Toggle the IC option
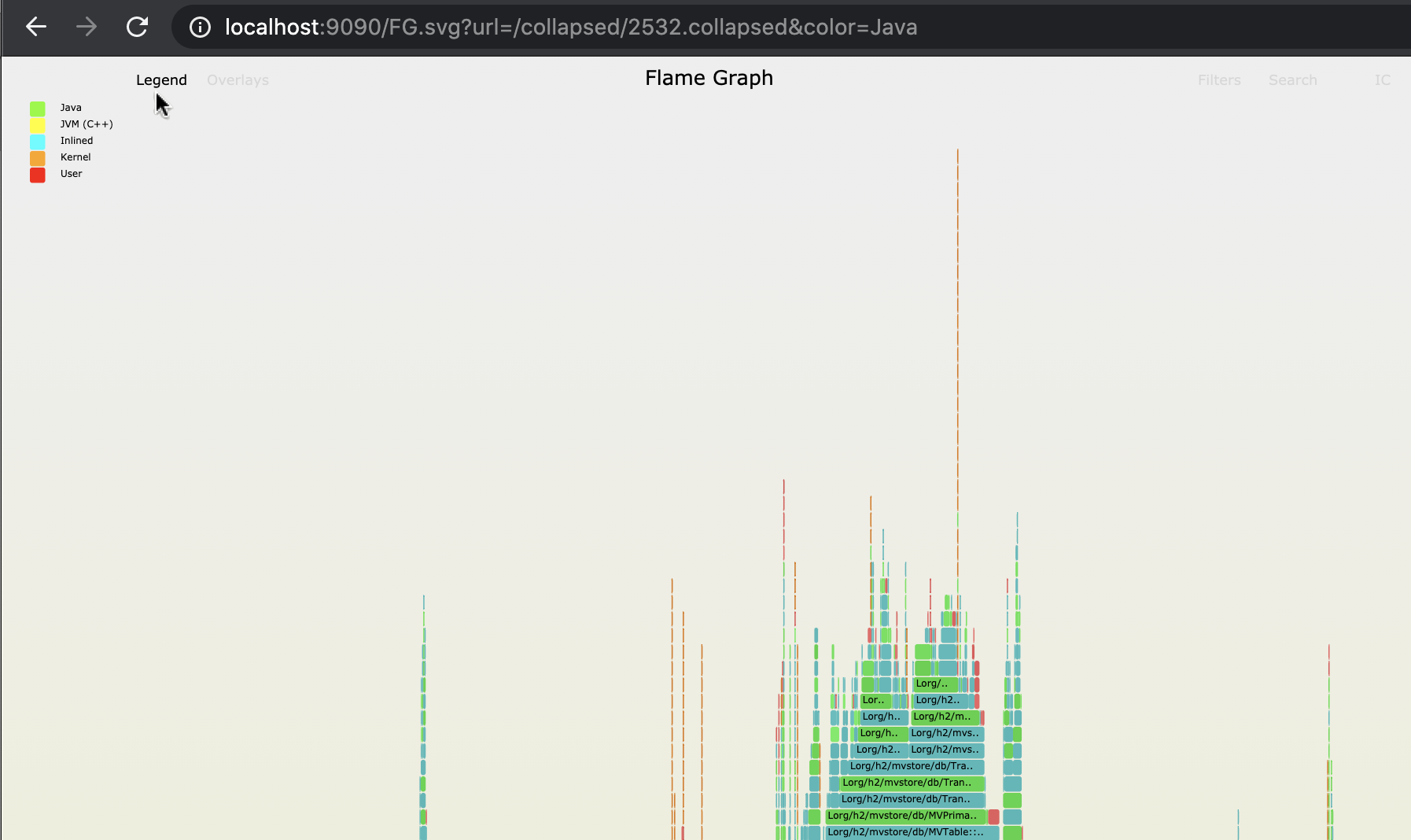Screen dimensions: 1411x840 pyautogui.click(x=1383, y=80)
